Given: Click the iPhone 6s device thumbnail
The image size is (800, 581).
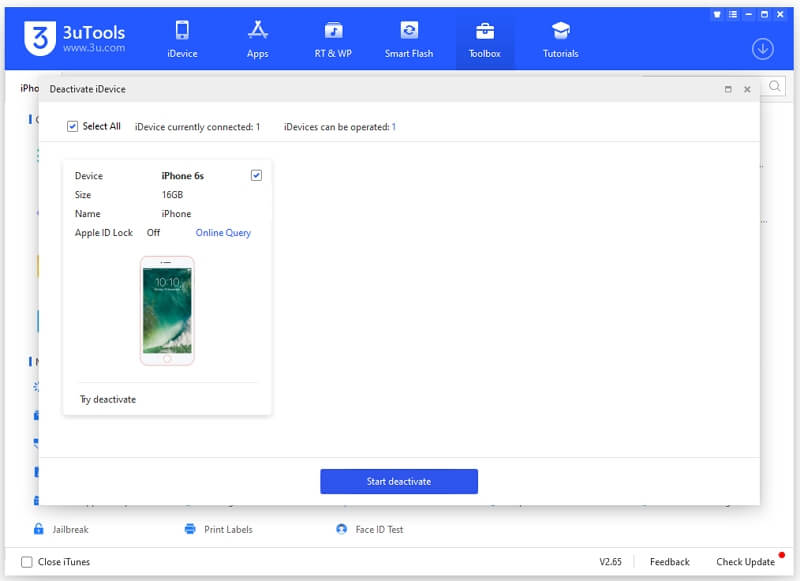Looking at the screenshot, I should click(167, 310).
